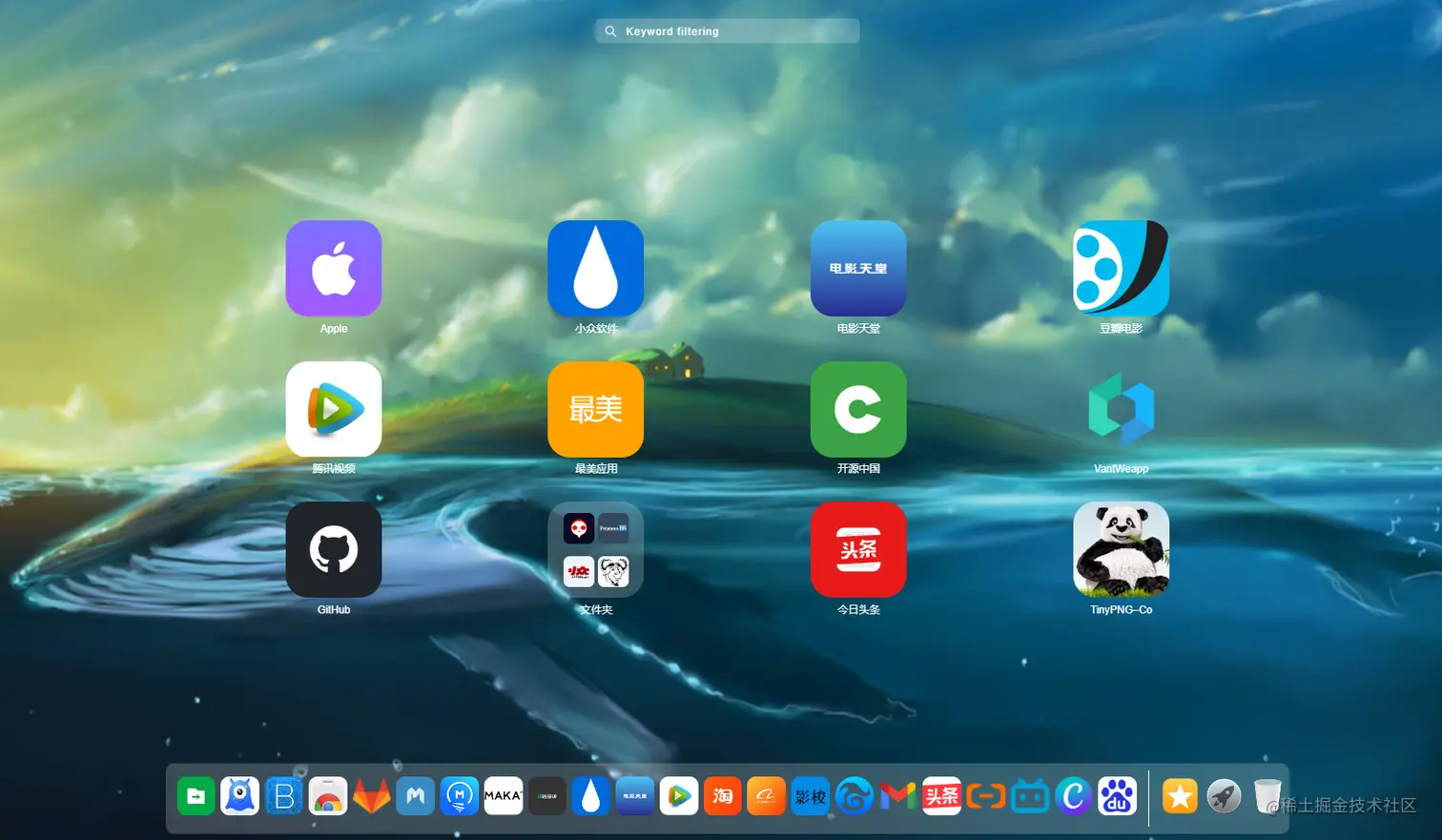The width and height of the screenshot is (1442, 840).
Task: Click the "GitHub" label text
Action: tap(334, 609)
